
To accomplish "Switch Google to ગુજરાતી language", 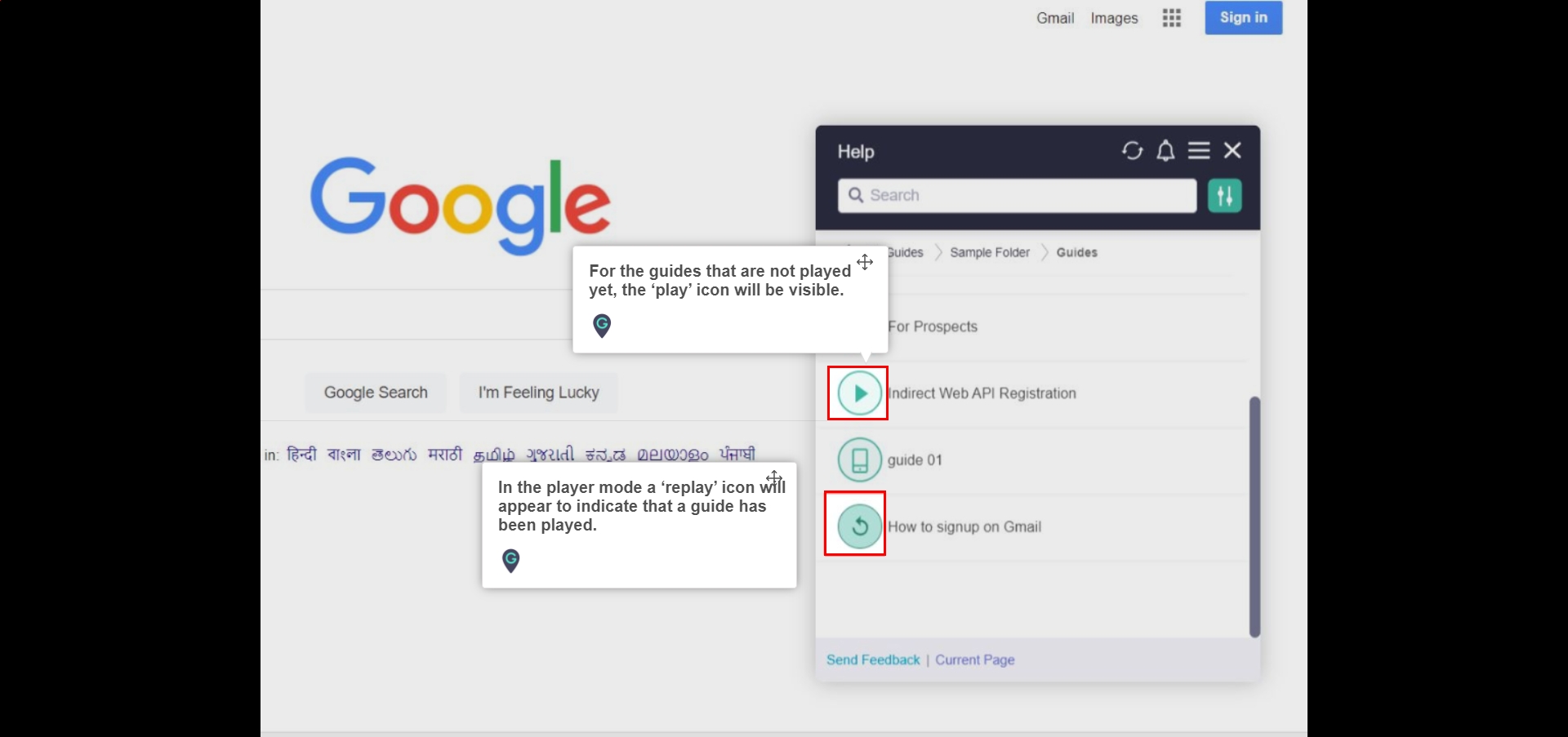I will tap(550, 455).
